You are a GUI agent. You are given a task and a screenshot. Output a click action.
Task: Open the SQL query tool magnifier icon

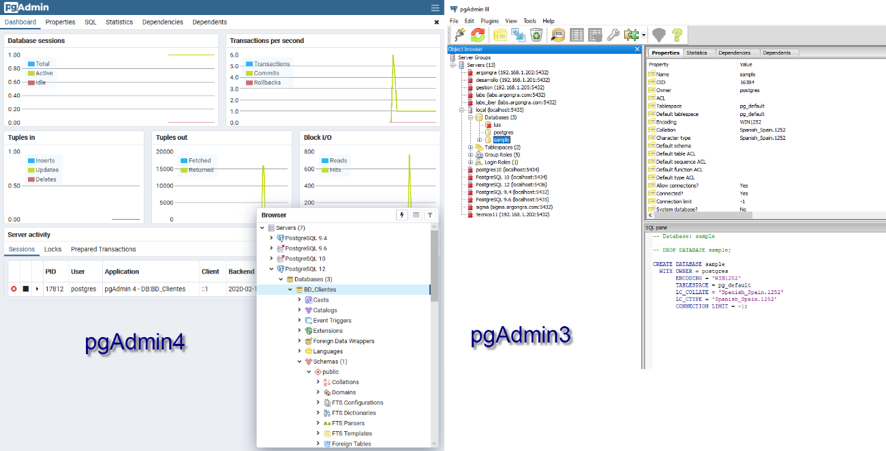559,35
